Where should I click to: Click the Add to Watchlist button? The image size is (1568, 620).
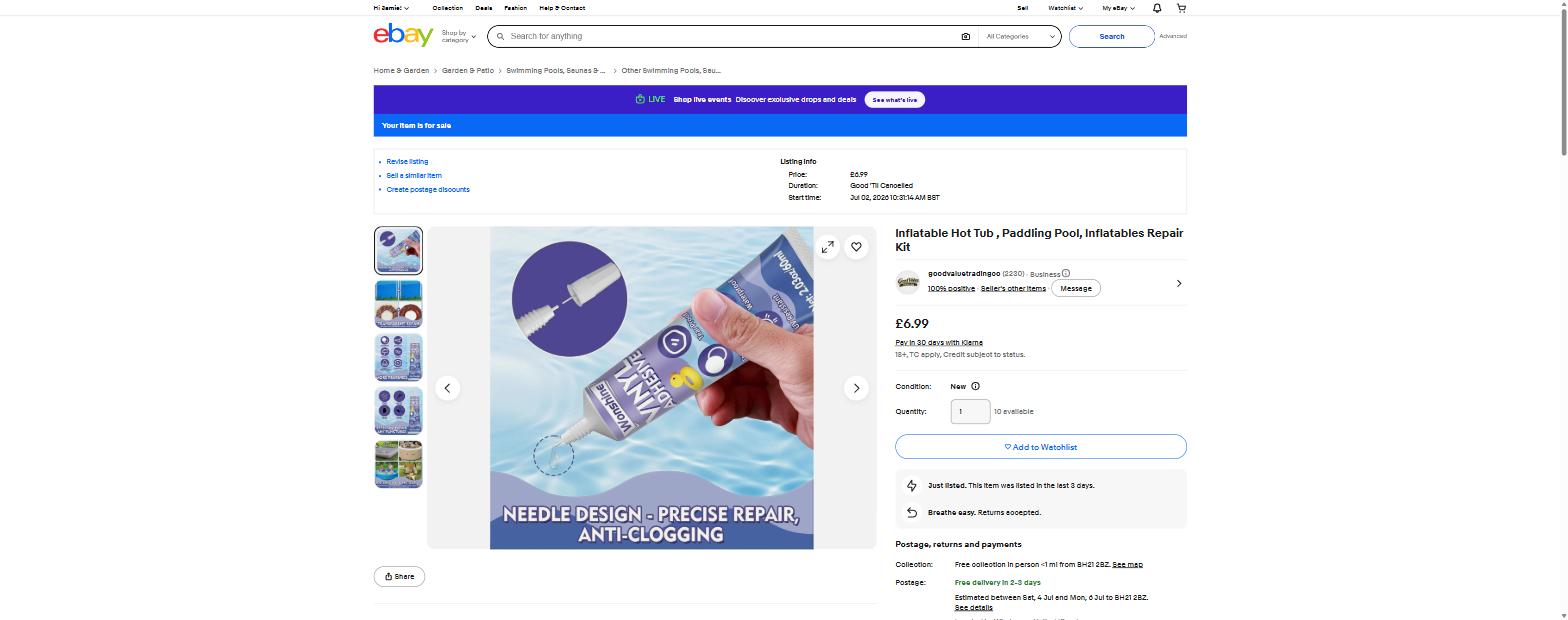click(x=1041, y=447)
